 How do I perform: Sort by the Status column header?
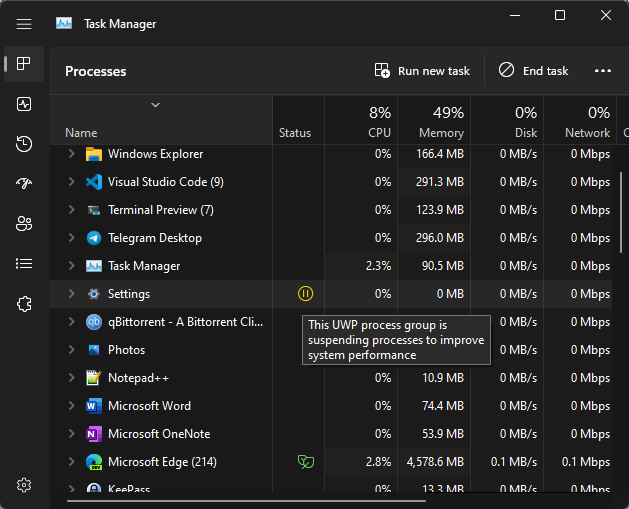[x=298, y=120]
